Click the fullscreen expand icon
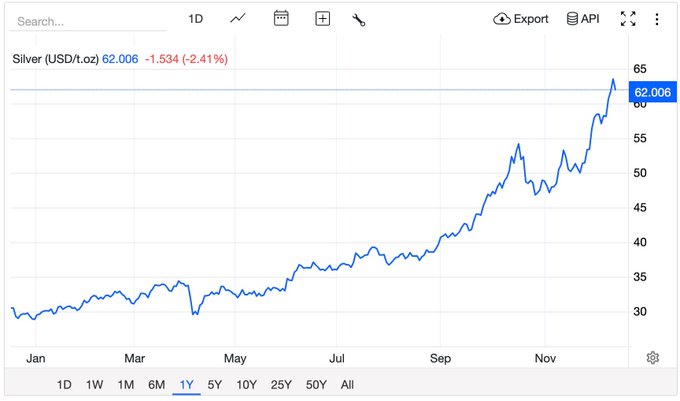 [628, 19]
